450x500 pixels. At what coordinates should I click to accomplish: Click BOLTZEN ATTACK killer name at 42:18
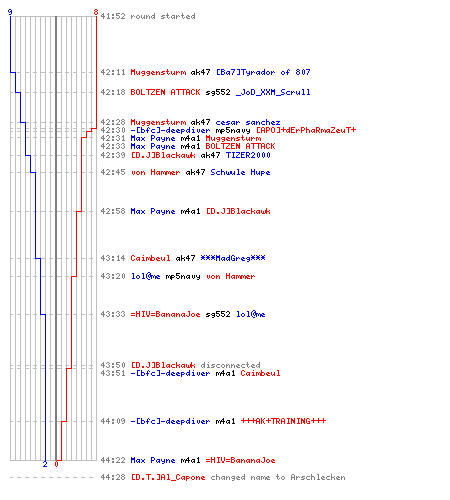[165, 92]
